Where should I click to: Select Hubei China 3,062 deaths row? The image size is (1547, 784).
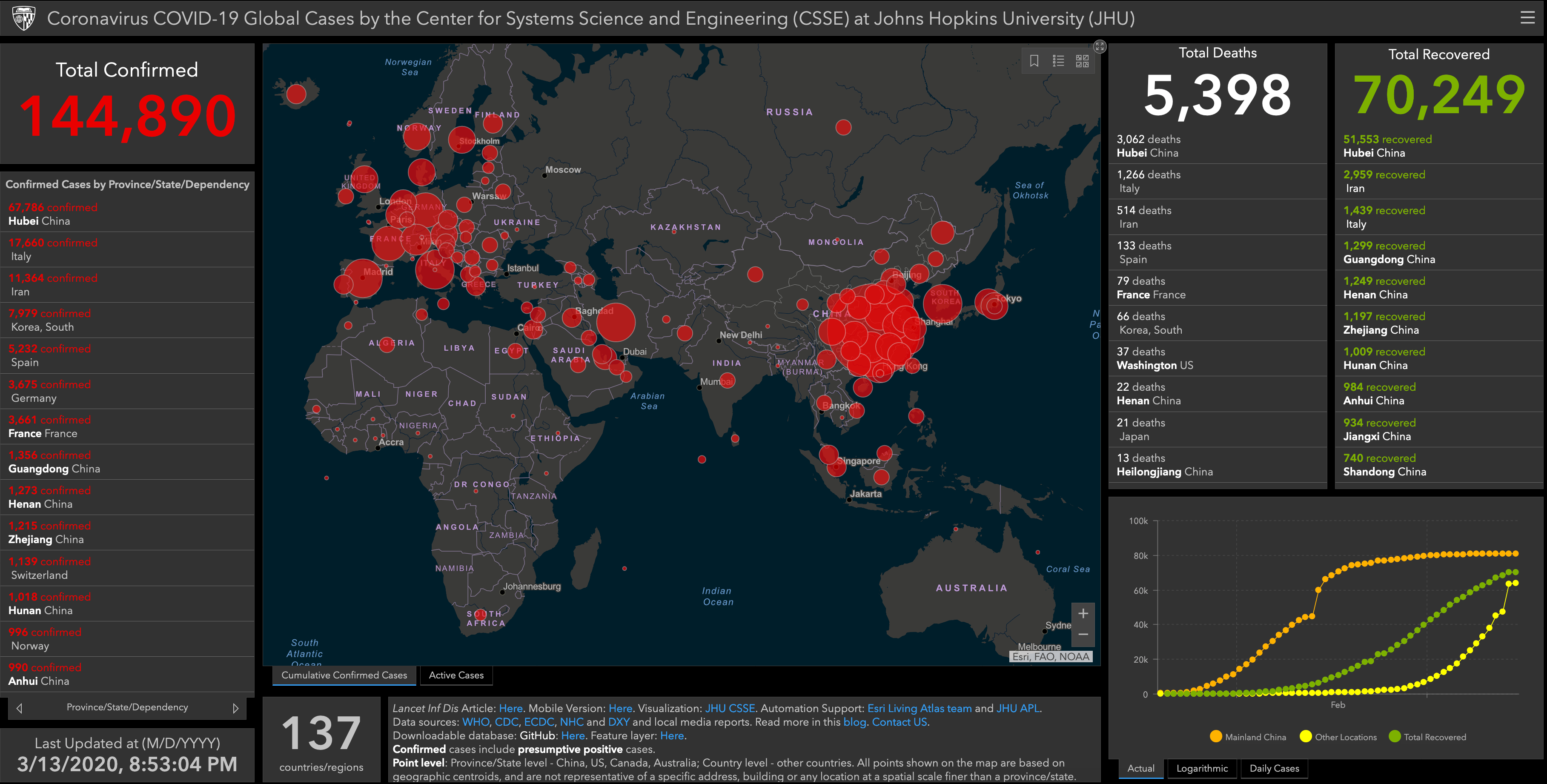coord(1218,146)
